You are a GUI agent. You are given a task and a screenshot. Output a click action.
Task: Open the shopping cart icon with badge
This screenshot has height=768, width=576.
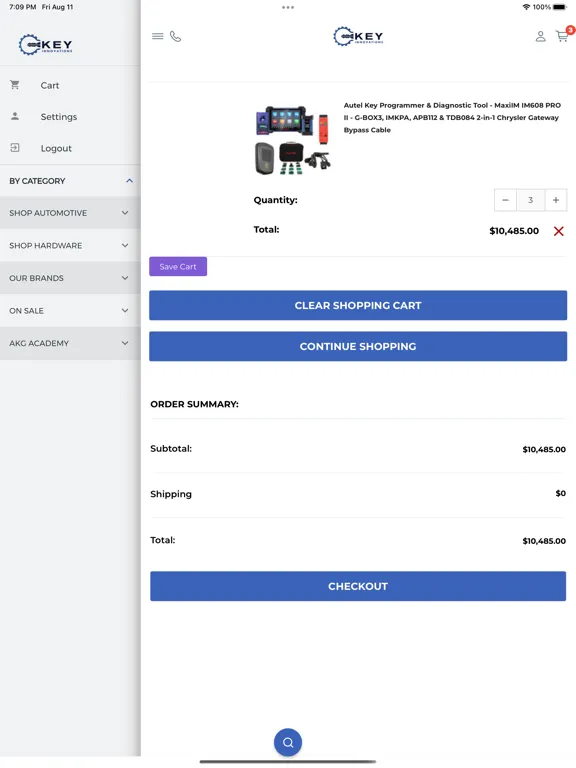pos(563,35)
